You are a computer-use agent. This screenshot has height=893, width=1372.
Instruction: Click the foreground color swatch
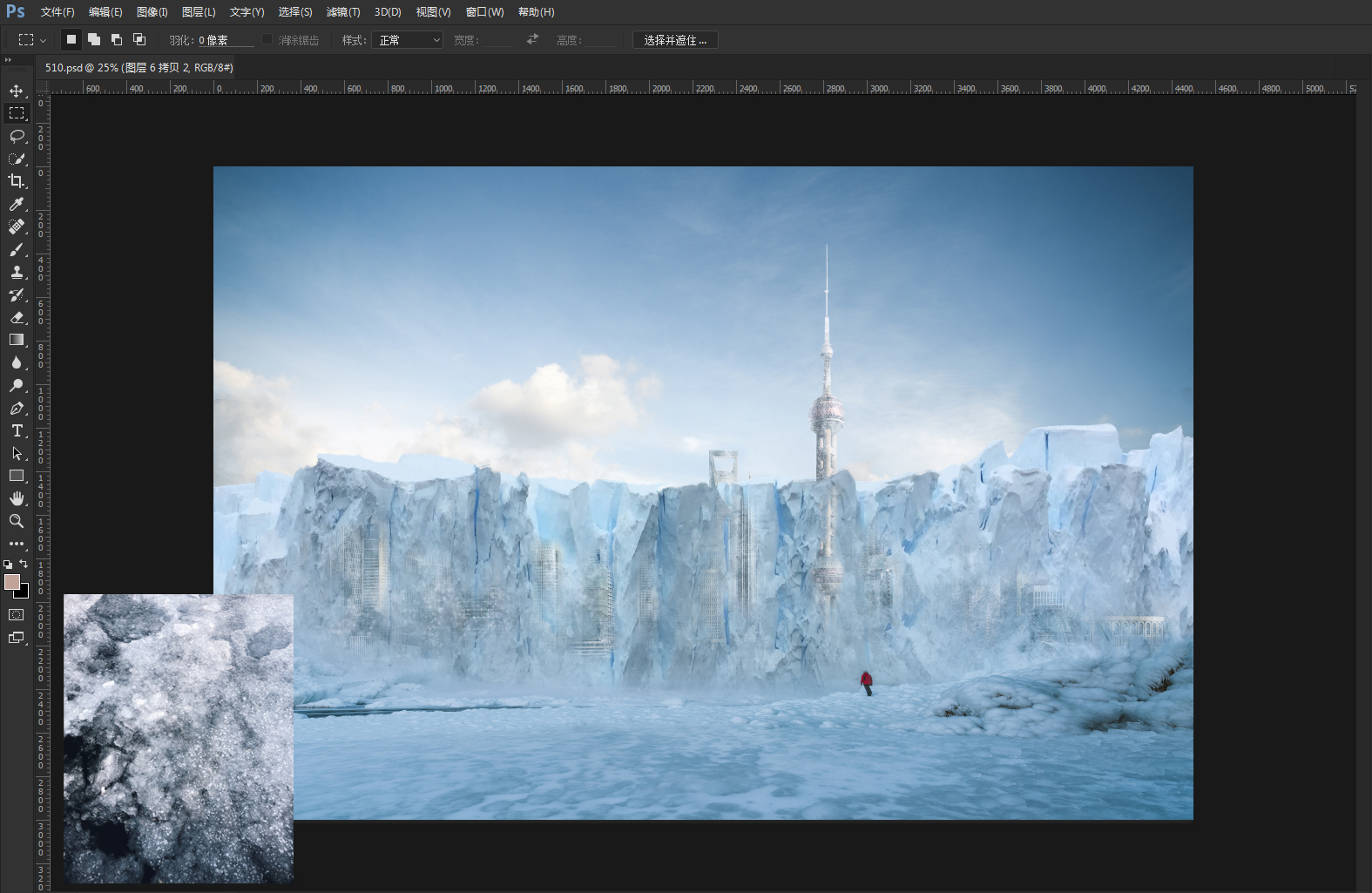(x=12, y=582)
